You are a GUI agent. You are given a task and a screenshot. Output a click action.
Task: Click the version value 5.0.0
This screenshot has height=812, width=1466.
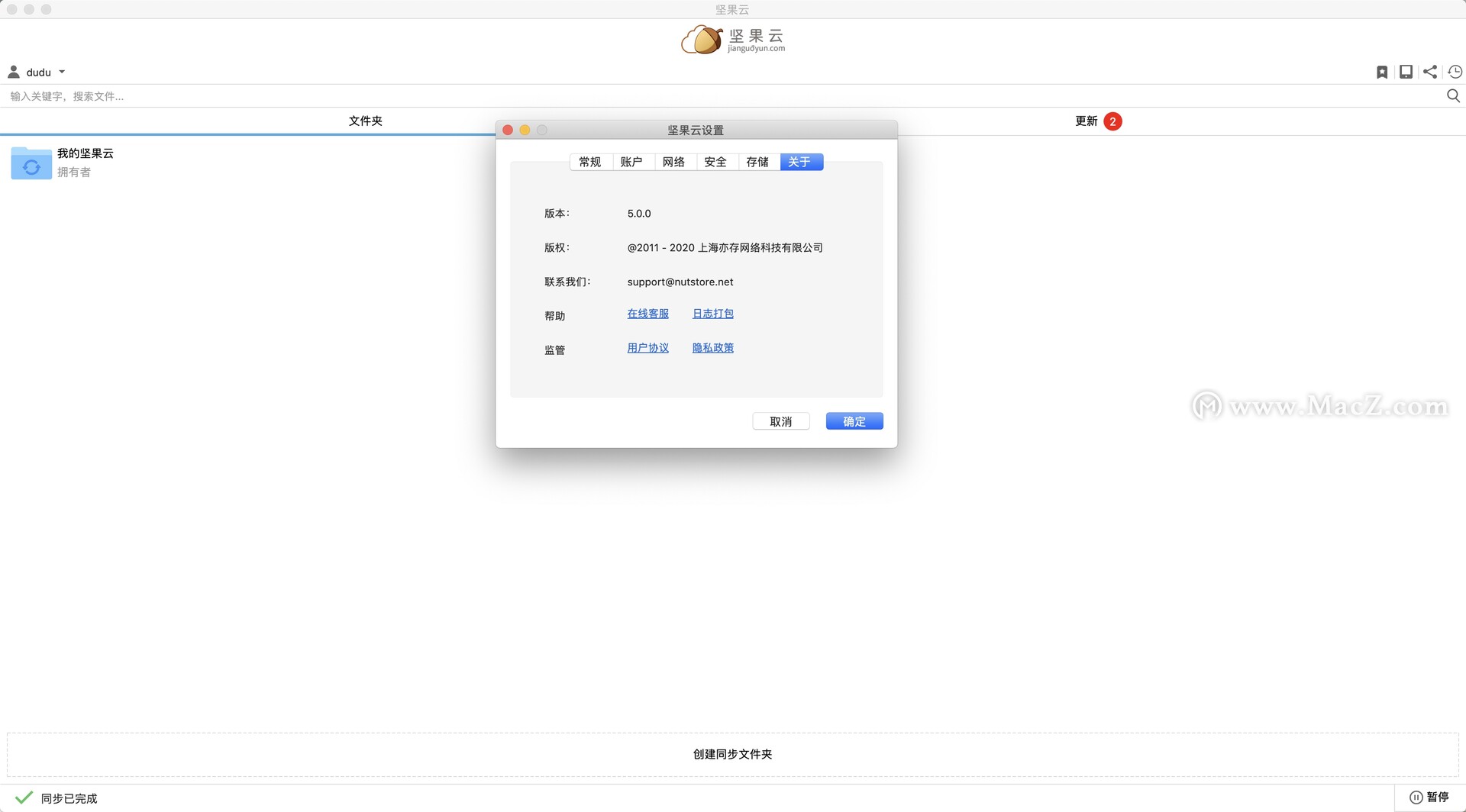(639, 214)
